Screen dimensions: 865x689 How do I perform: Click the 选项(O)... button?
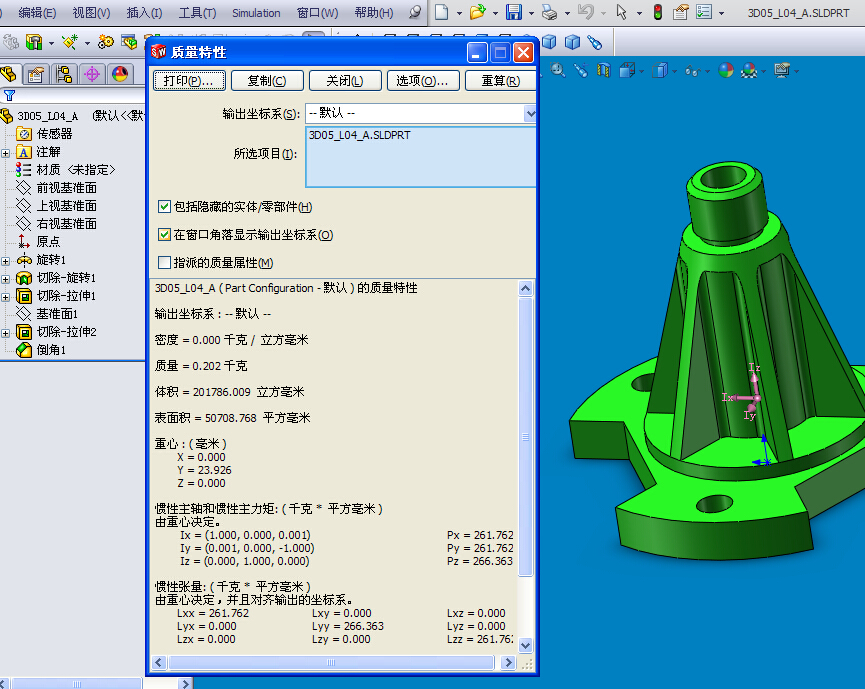pyautogui.click(x=421, y=81)
